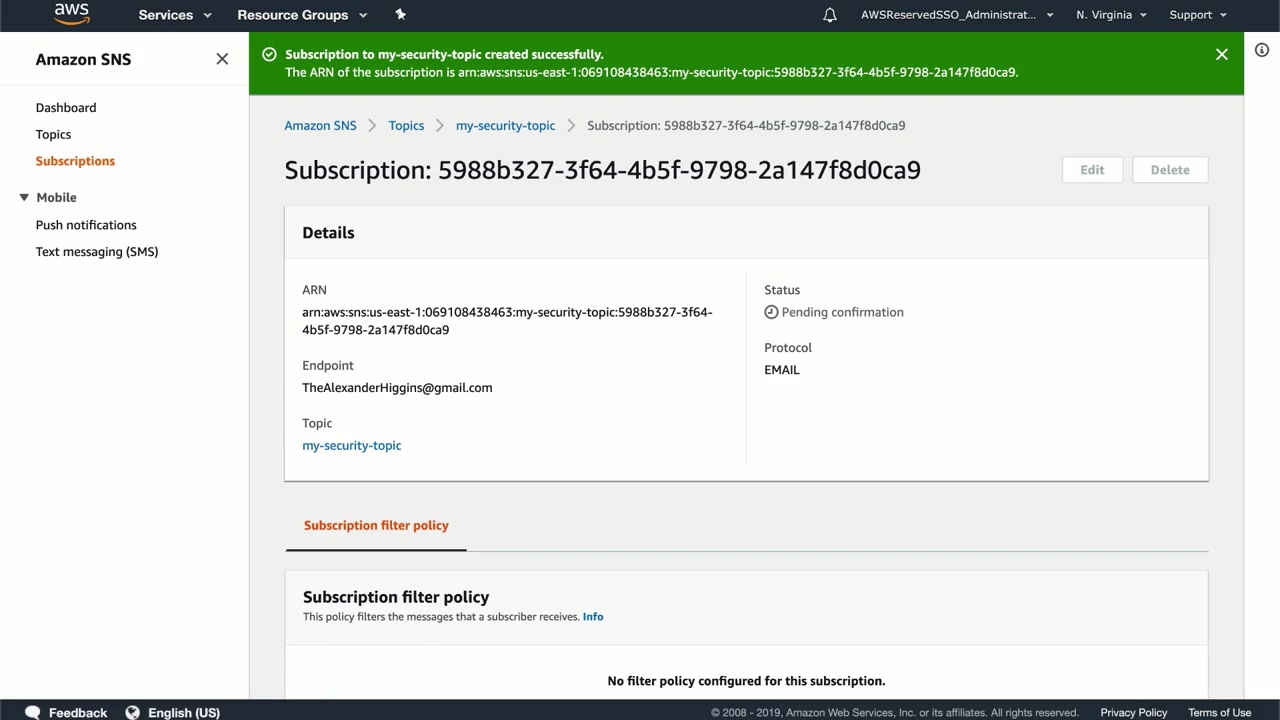The width and height of the screenshot is (1280, 720).
Task: Open the info panel icon at right edge
Action: pyautogui.click(x=1262, y=50)
